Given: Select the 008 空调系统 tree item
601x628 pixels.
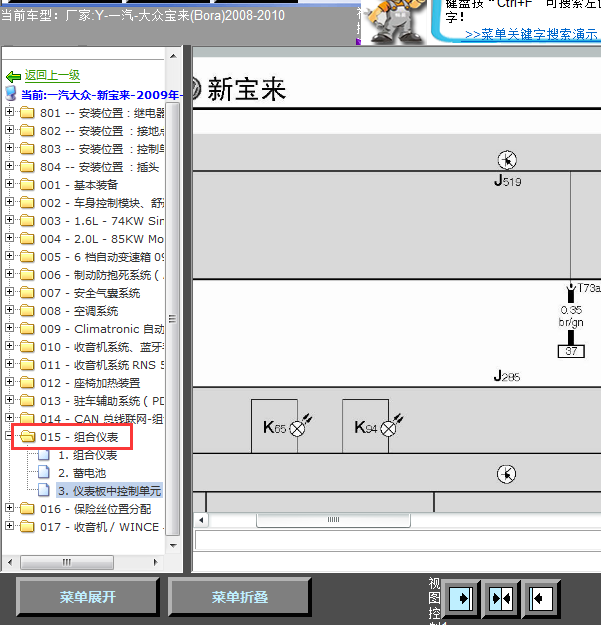Looking at the screenshot, I should pos(79,311).
